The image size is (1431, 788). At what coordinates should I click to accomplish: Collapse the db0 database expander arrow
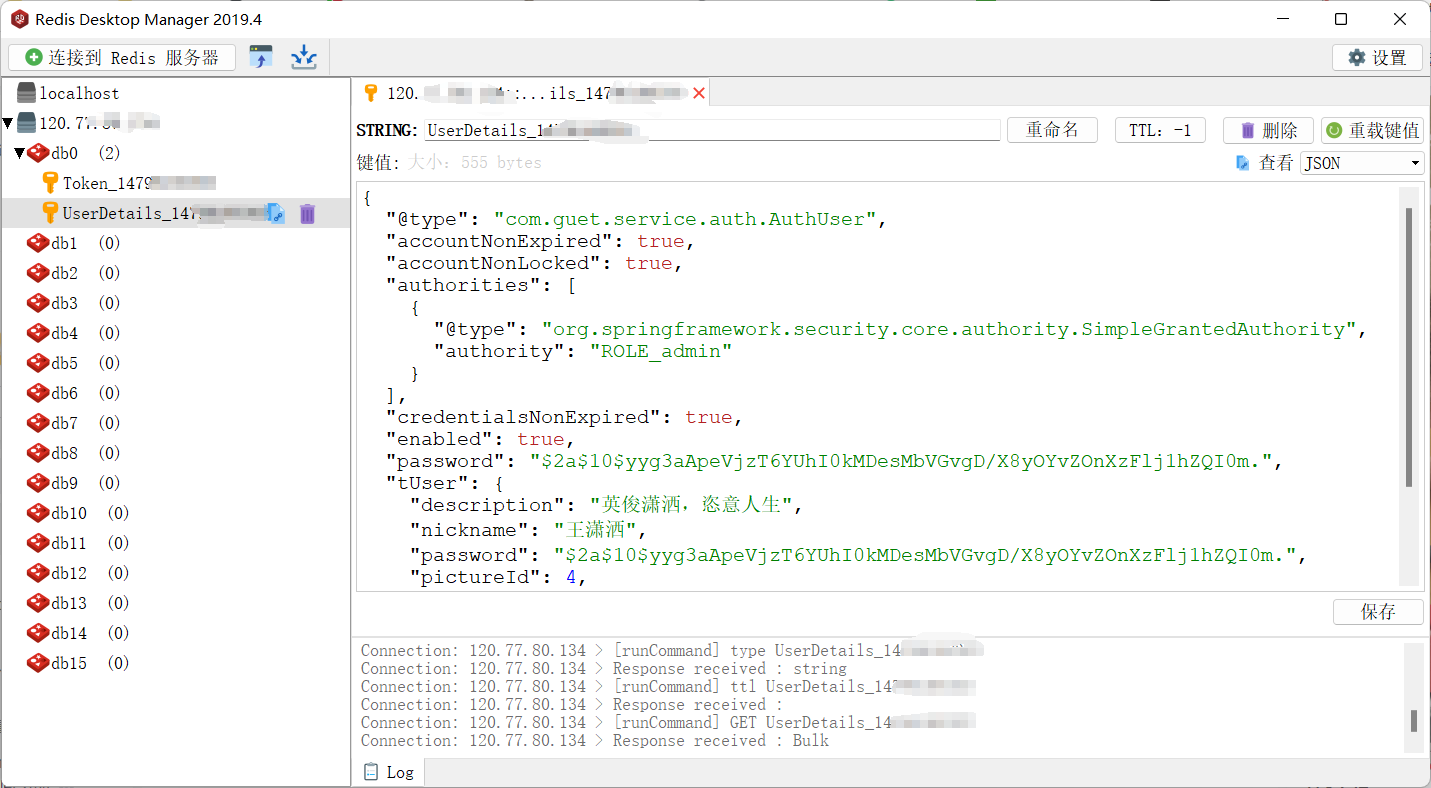point(19,153)
